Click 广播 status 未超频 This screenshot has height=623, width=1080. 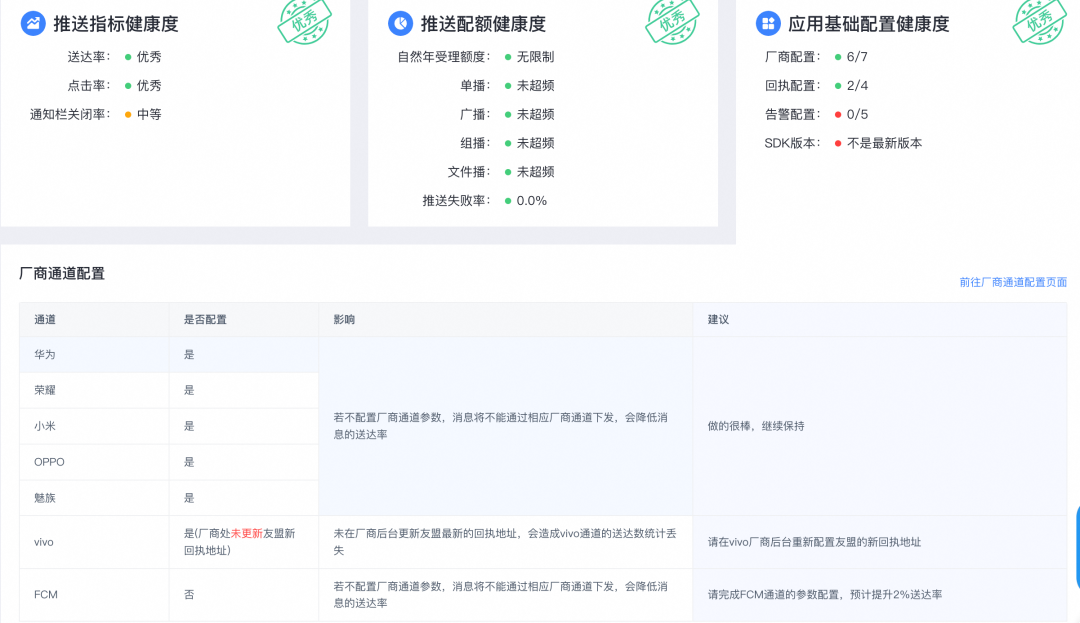click(x=535, y=115)
